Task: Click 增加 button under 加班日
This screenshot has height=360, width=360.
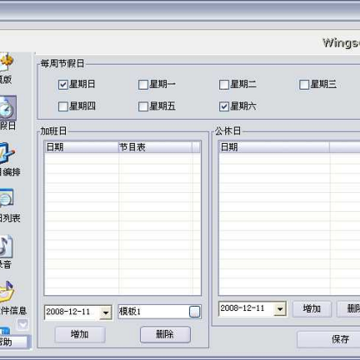Action: [80, 334]
